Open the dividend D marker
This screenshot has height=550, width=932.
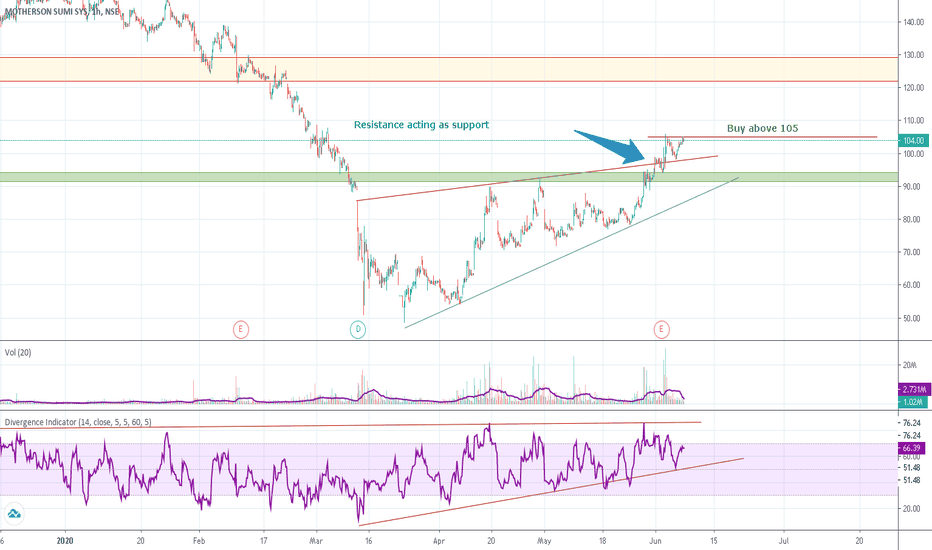pyautogui.click(x=358, y=329)
